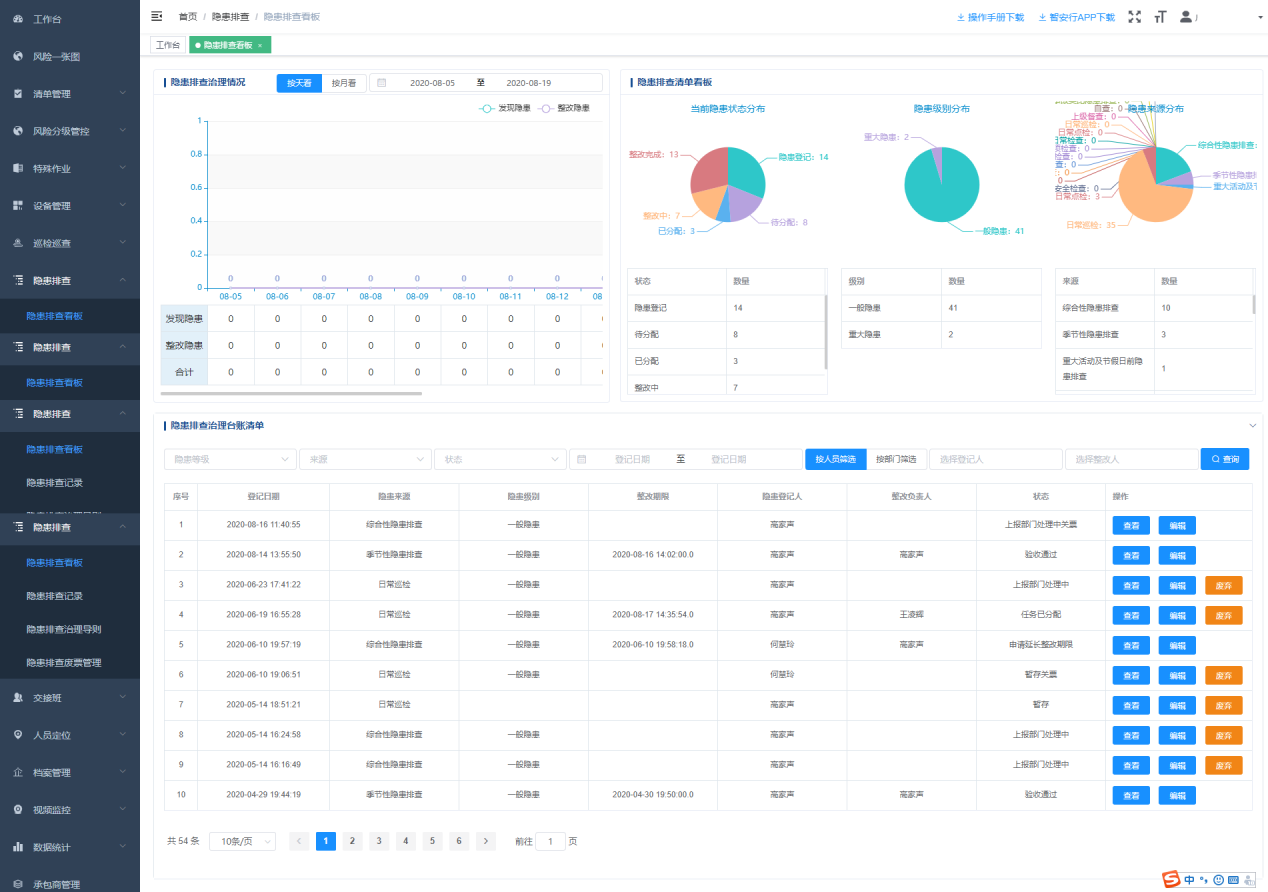Open the 状态 filter dropdown
Screen dimensions: 1268x892
click(500, 459)
